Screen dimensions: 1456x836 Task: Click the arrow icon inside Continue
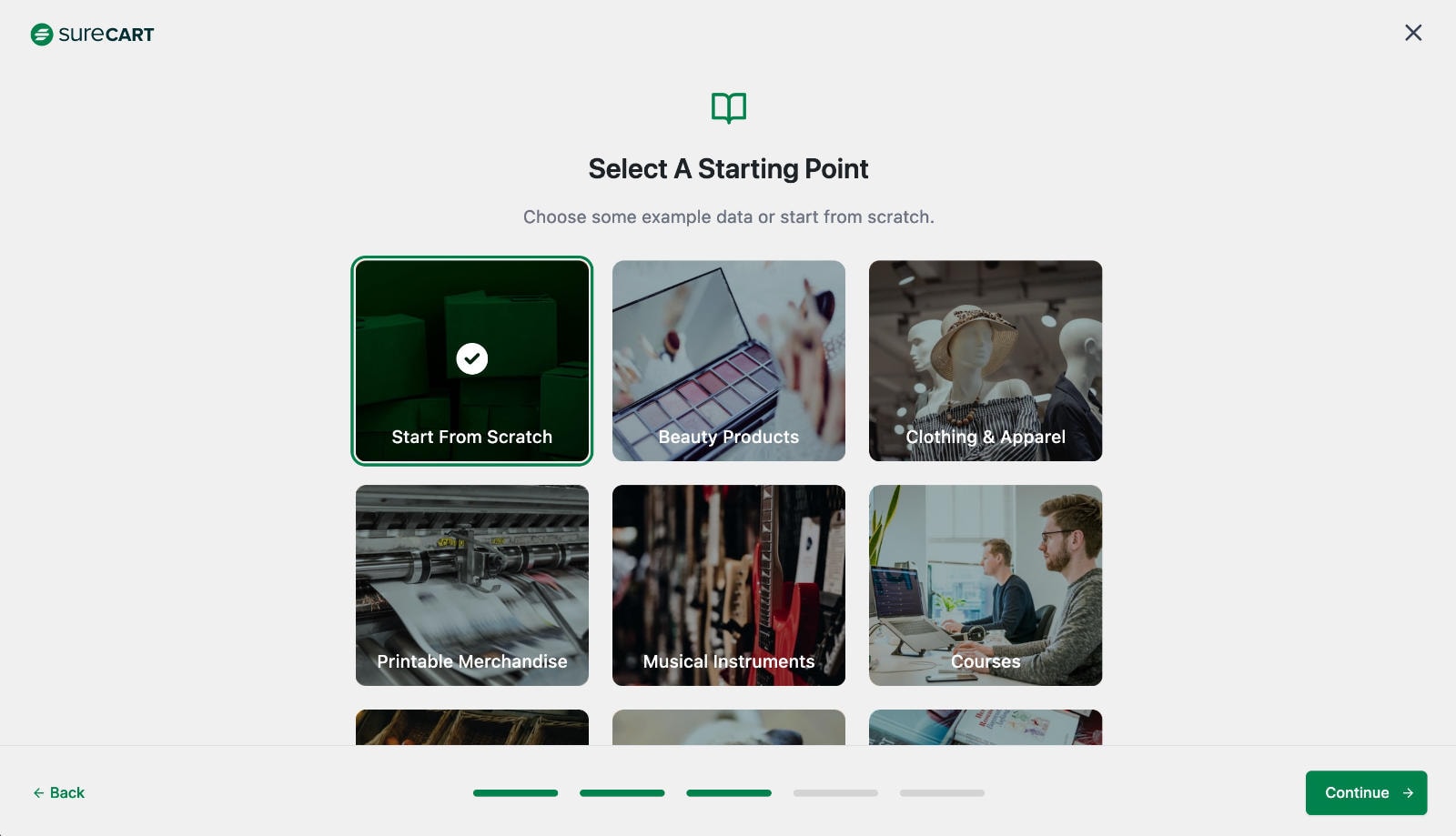pyautogui.click(x=1408, y=793)
